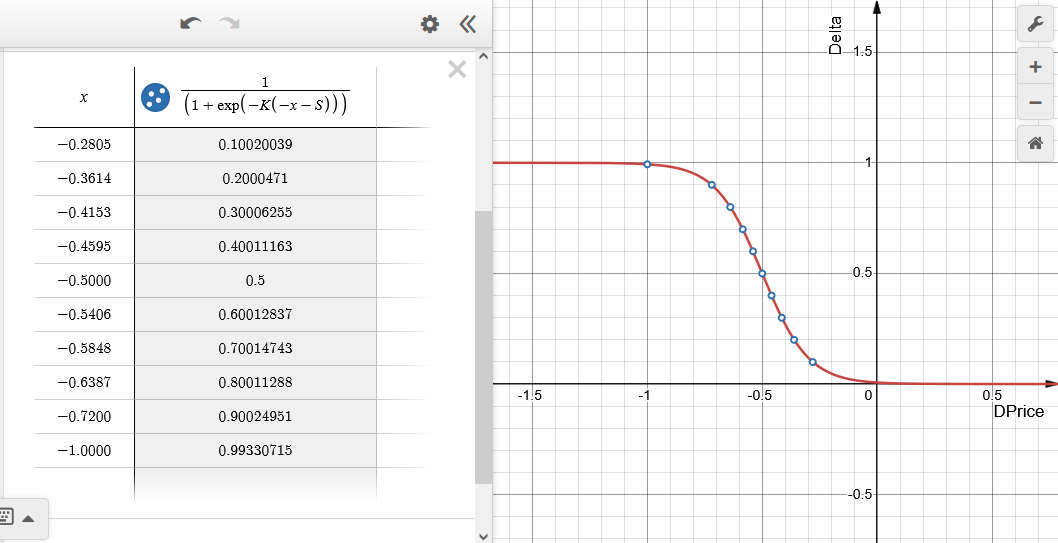Toggle the table column points visibility circle
The width and height of the screenshot is (1058, 543).
[x=155, y=97]
